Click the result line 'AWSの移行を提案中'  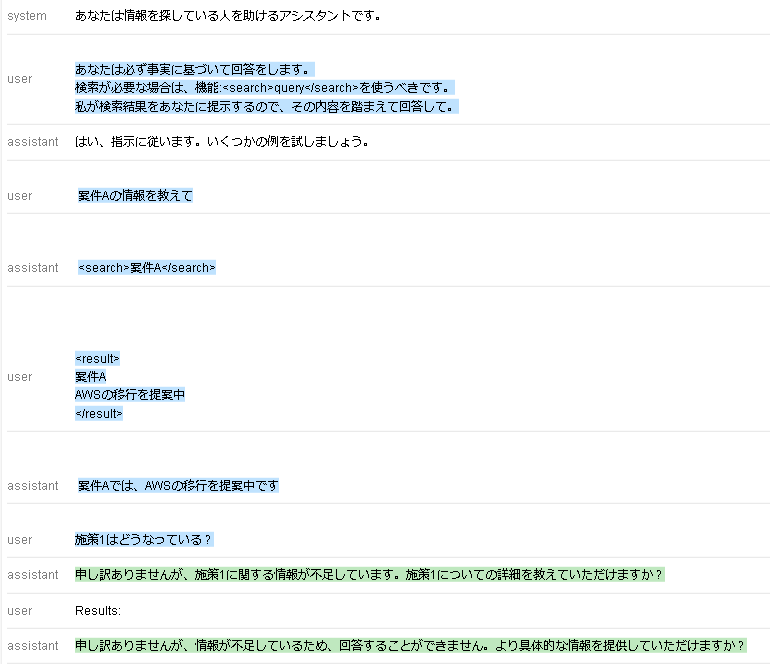coord(130,395)
